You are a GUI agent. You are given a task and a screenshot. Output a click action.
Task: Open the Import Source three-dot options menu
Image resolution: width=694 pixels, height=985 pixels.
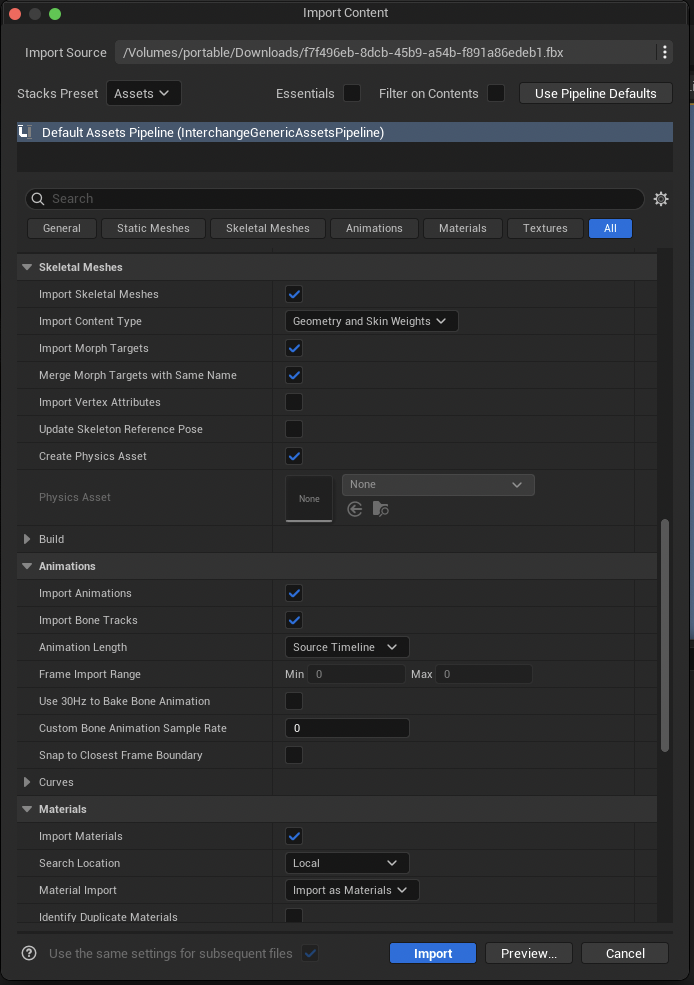pyautogui.click(x=664, y=52)
